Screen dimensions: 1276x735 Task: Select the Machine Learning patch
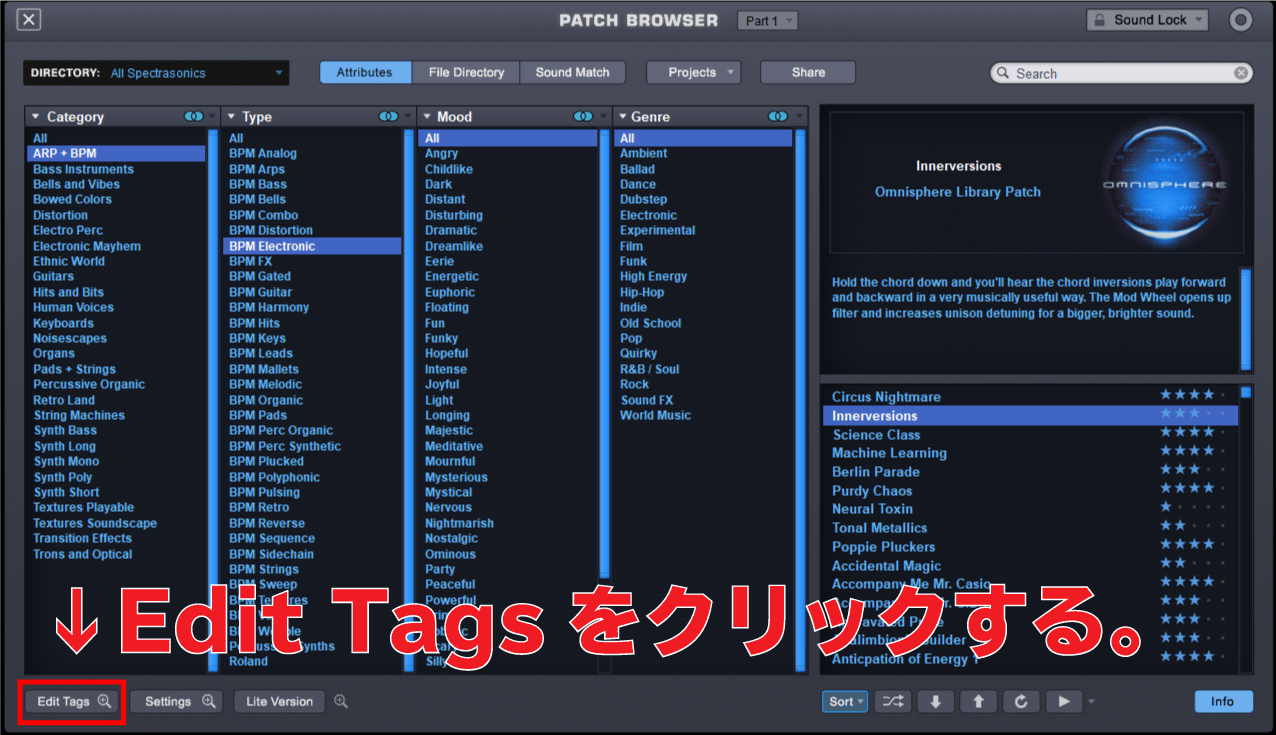(x=889, y=453)
